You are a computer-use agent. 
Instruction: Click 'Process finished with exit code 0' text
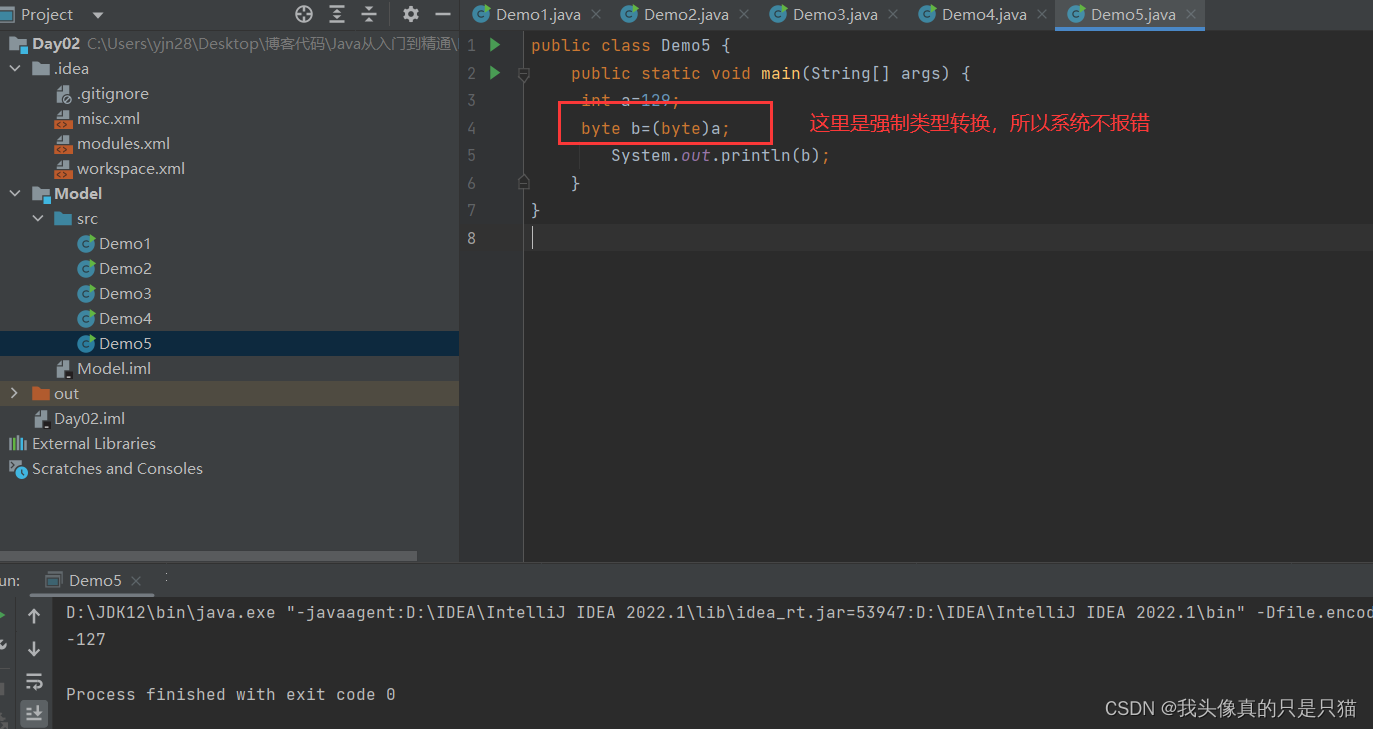(x=231, y=694)
